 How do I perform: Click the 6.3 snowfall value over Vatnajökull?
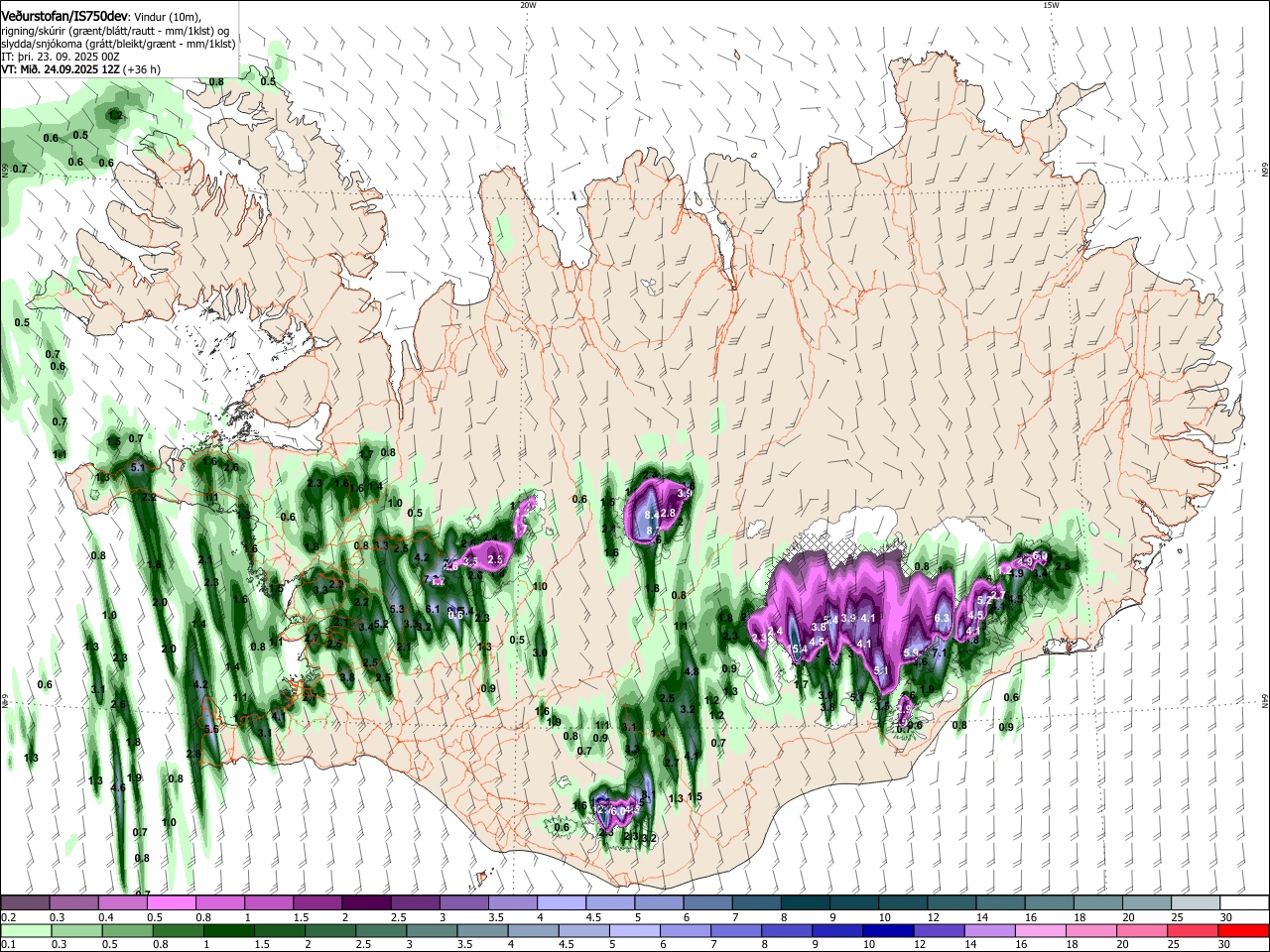tap(943, 618)
